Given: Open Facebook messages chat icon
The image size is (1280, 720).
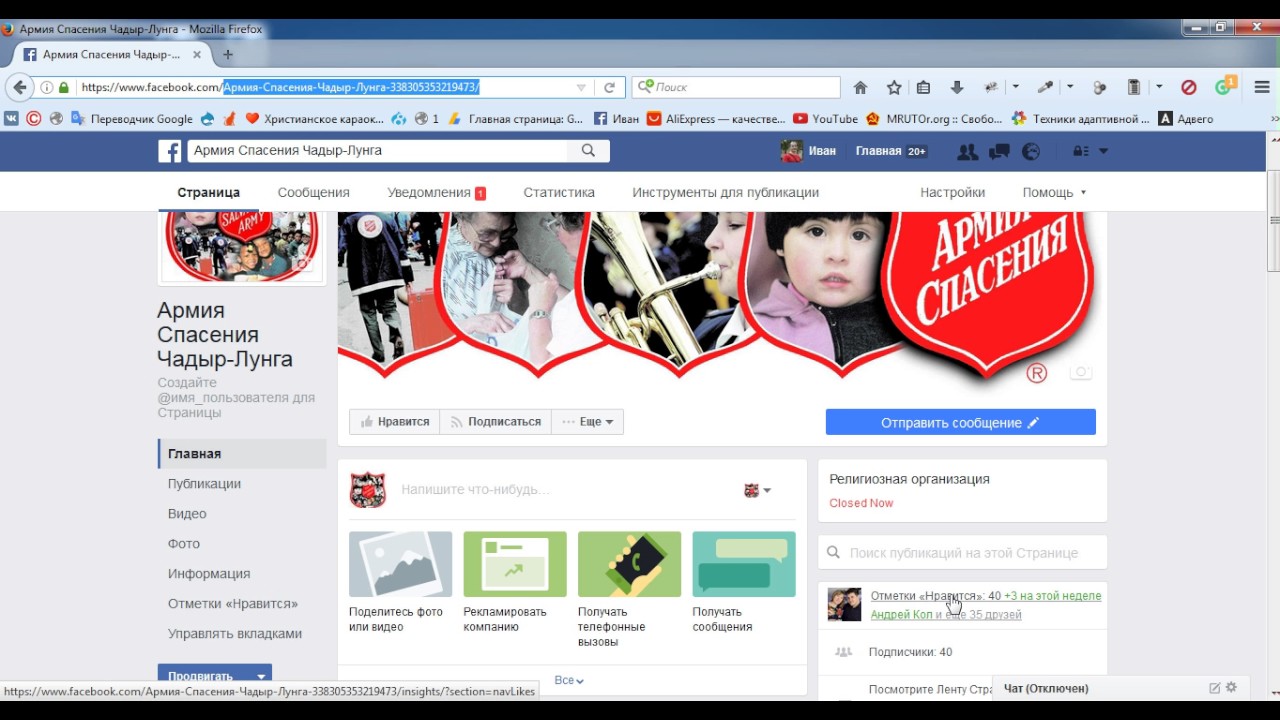Looking at the screenshot, I should pyautogui.click(x=998, y=152).
